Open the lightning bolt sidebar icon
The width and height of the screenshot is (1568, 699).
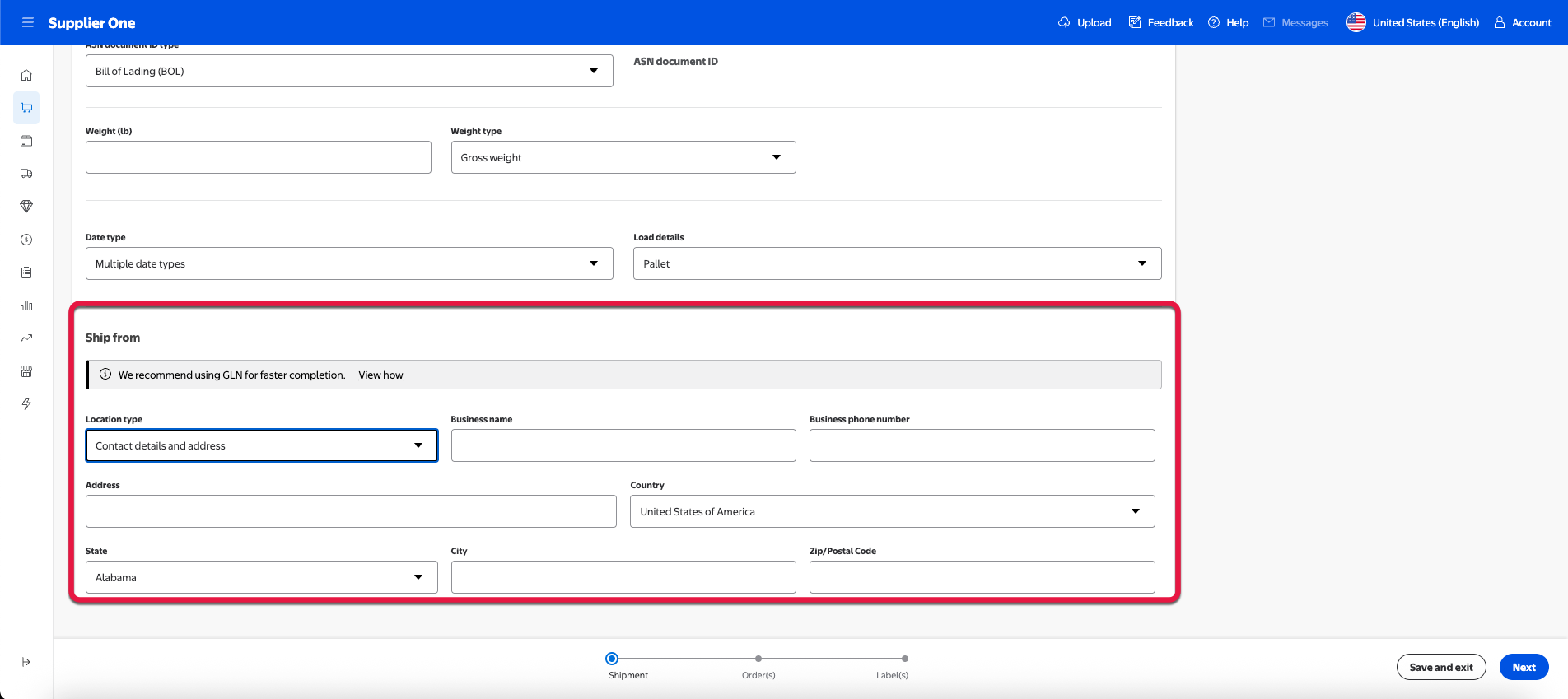tap(26, 404)
